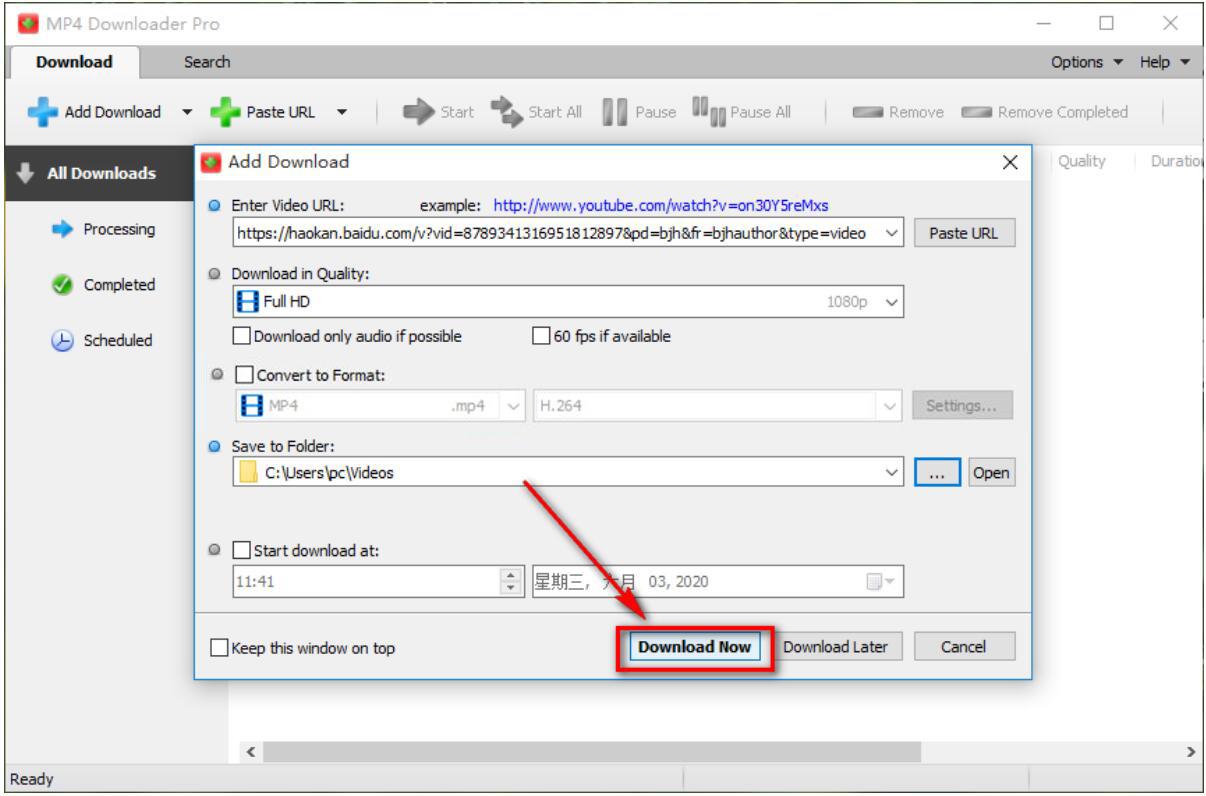Click the browse folder ... button

pyautogui.click(x=937, y=473)
